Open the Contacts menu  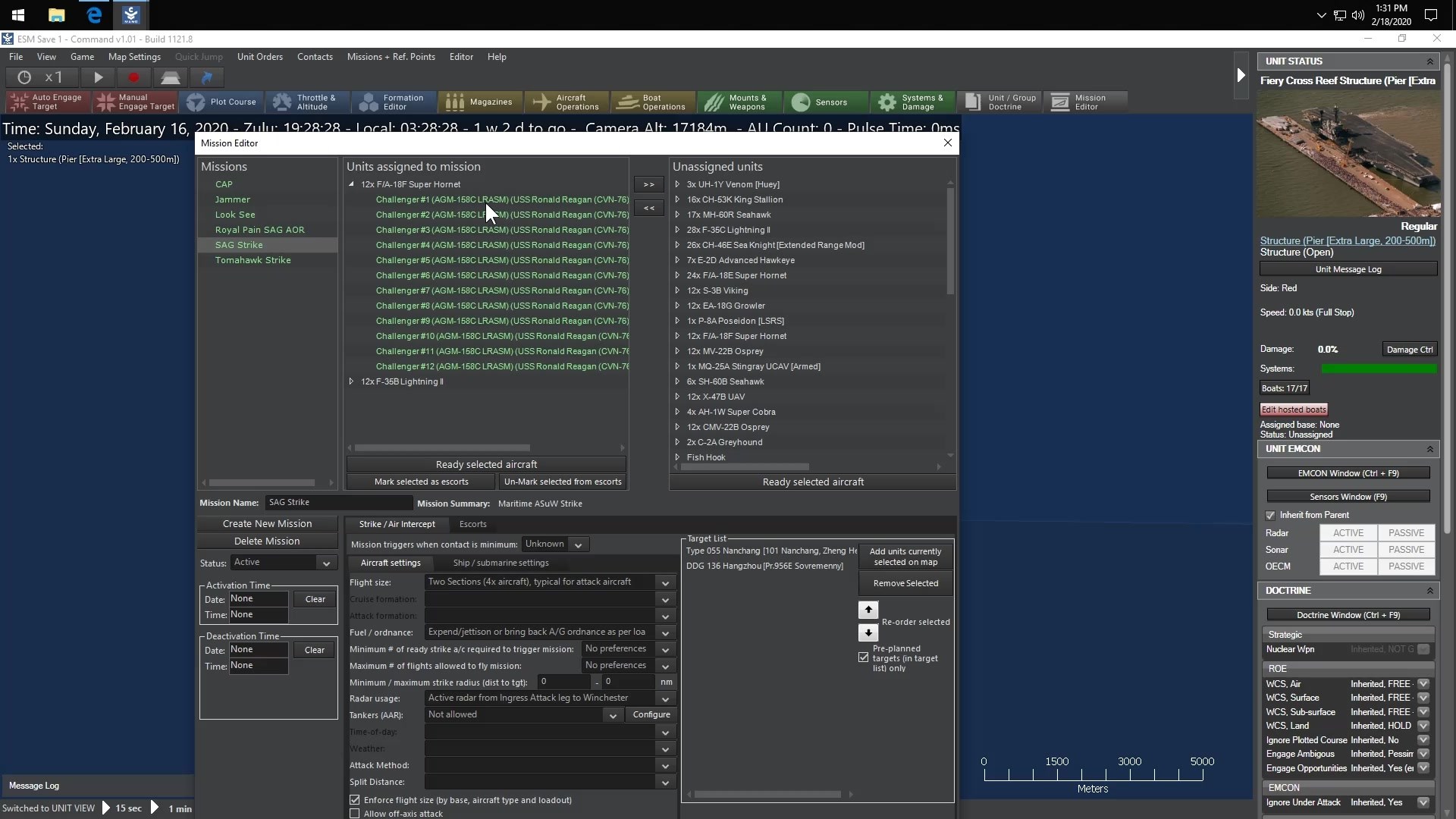coord(315,57)
